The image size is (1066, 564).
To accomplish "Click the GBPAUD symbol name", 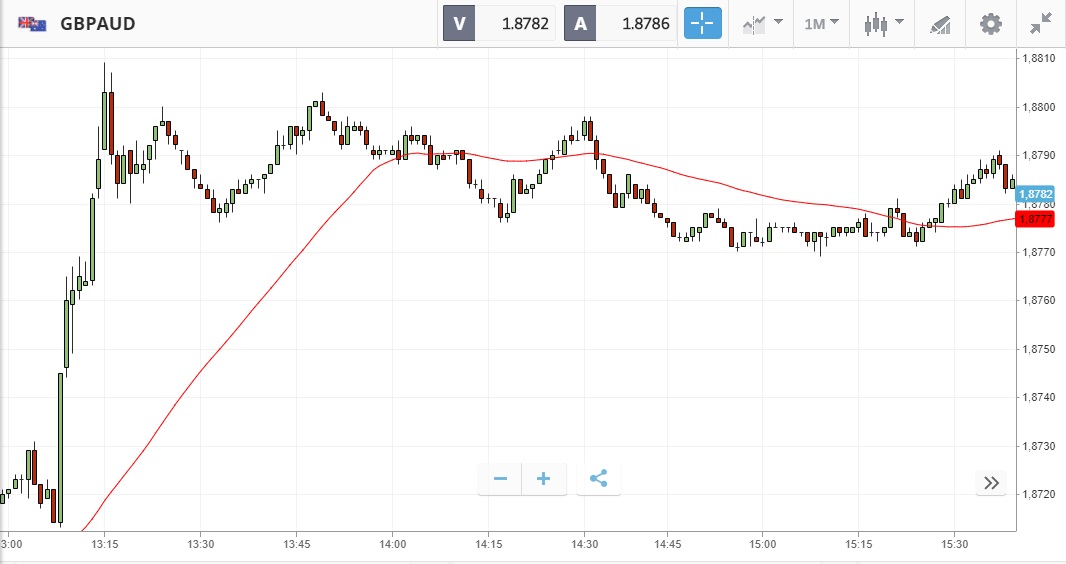I will coord(98,23).
